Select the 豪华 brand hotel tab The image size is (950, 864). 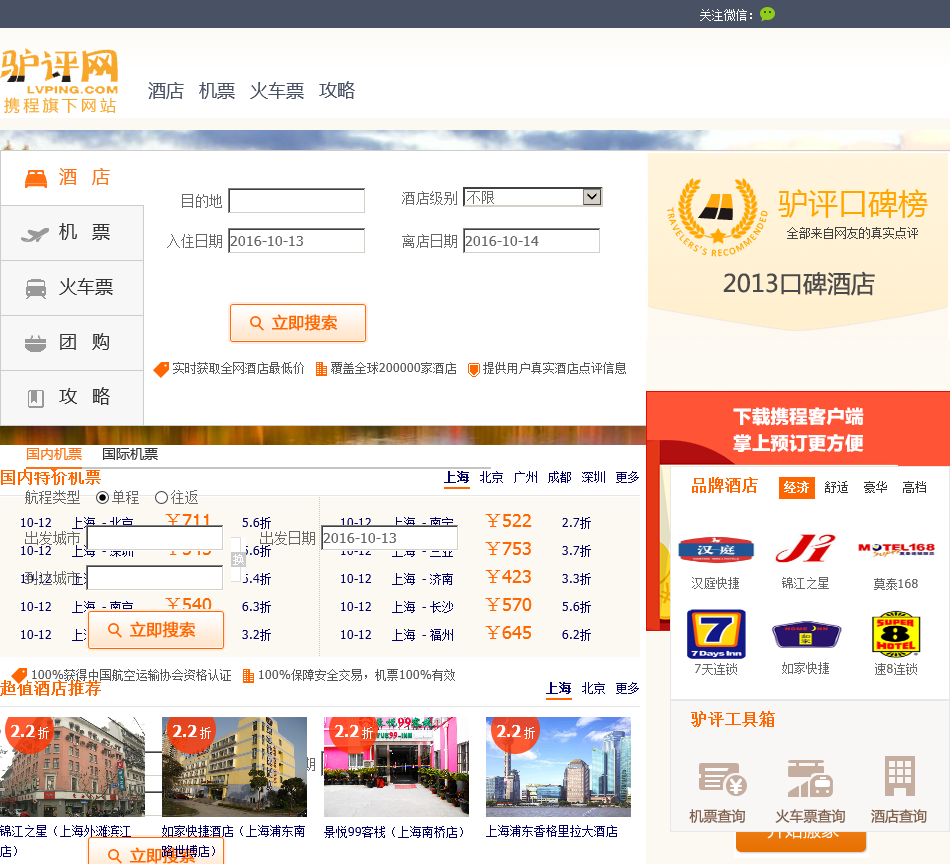point(875,487)
